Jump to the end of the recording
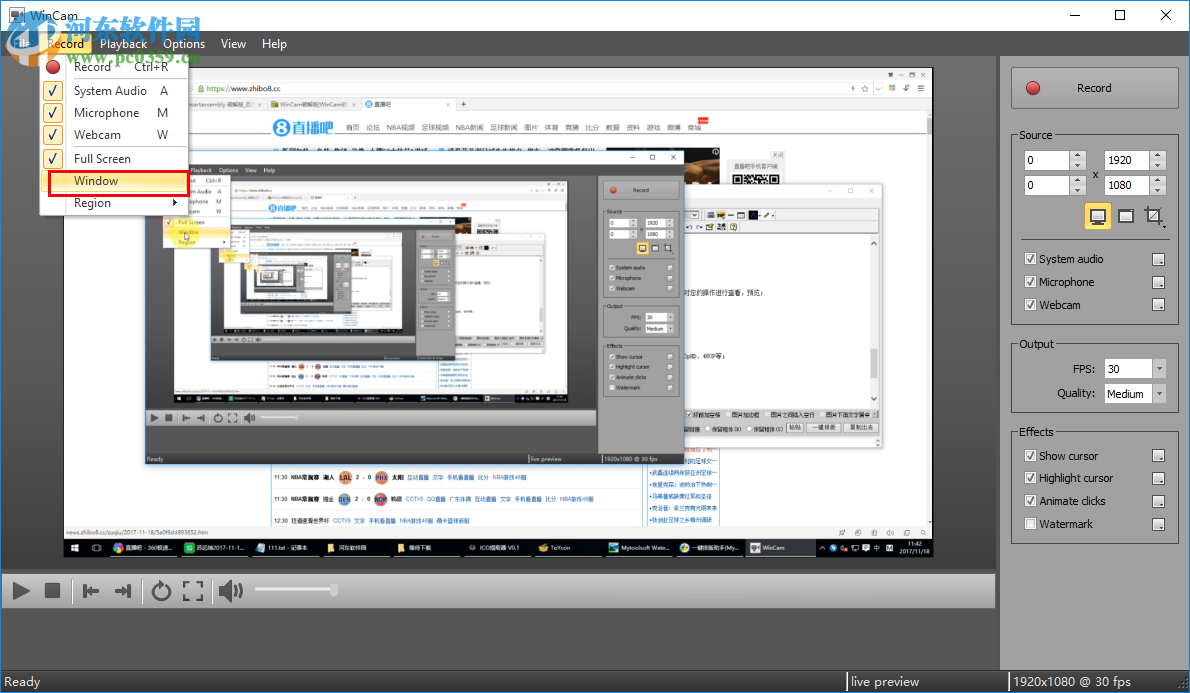1190x693 pixels. click(123, 591)
